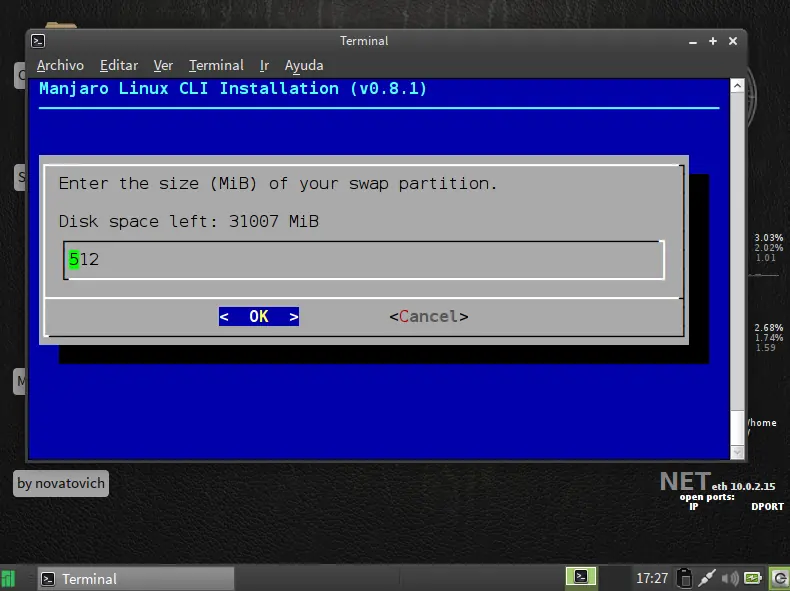Viewport: 790px width, 591px height.
Task: Open the Ayuda menu
Action: (x=304, y=65)
